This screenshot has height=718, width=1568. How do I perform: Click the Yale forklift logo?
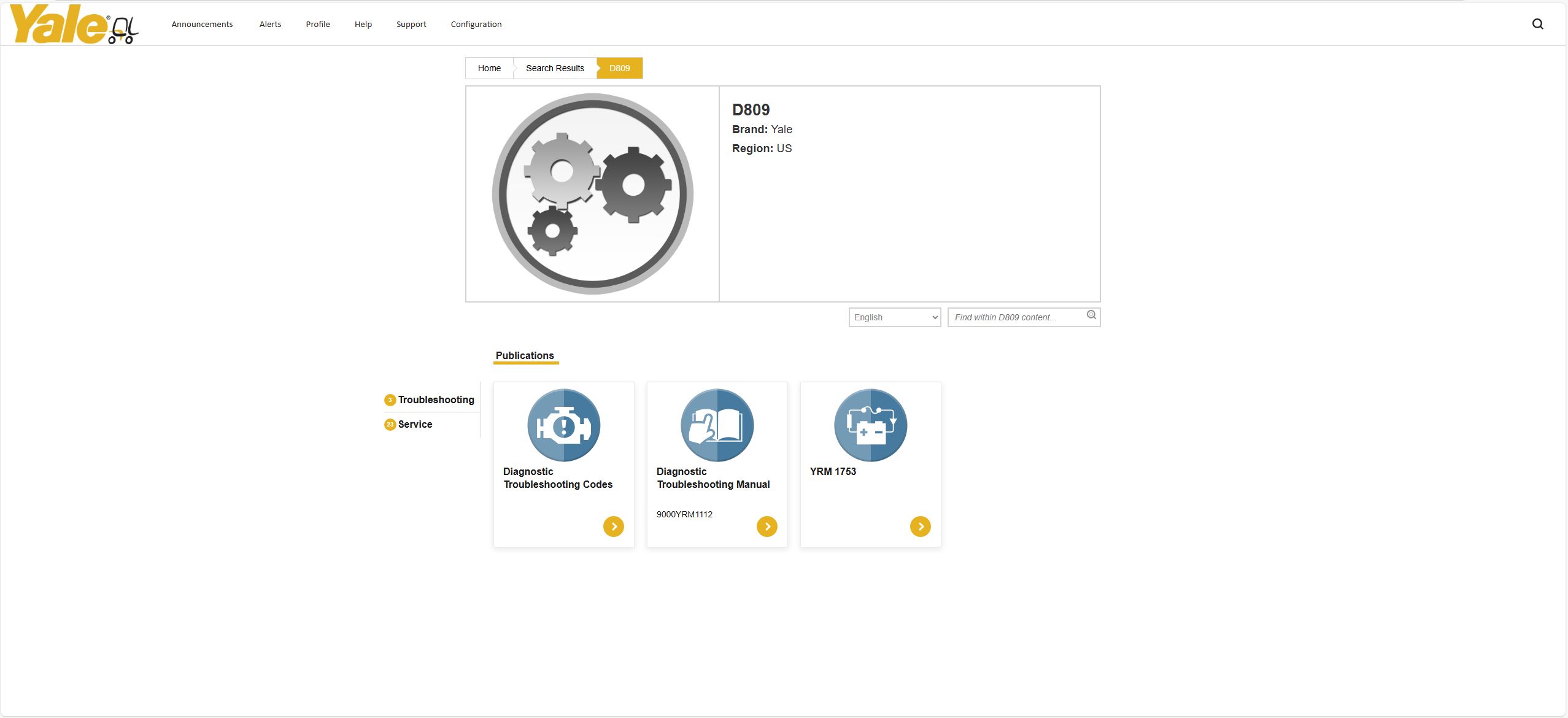coord(74,25)
